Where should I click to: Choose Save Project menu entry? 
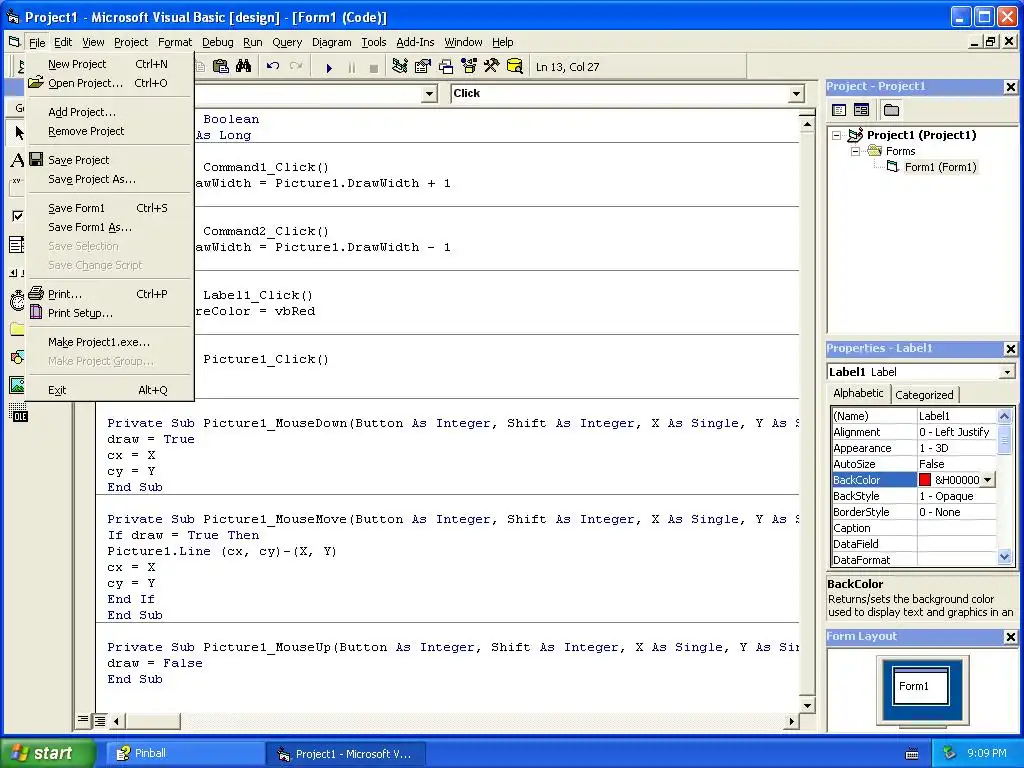coord(110,160)
